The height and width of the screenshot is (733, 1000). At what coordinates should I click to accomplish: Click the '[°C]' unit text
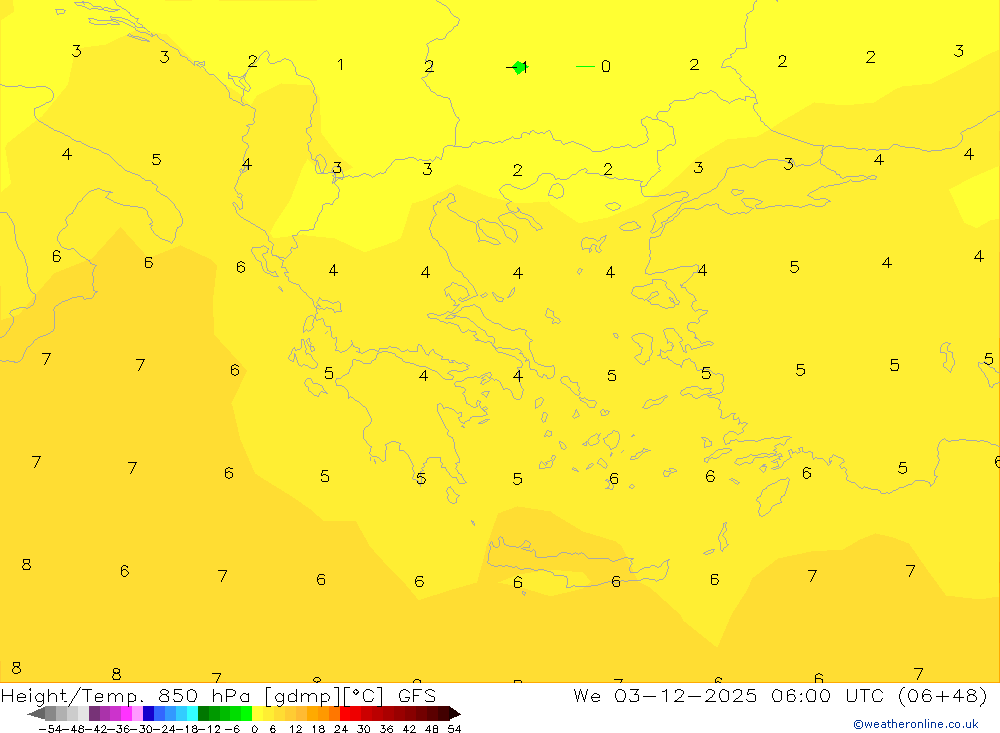364,697
